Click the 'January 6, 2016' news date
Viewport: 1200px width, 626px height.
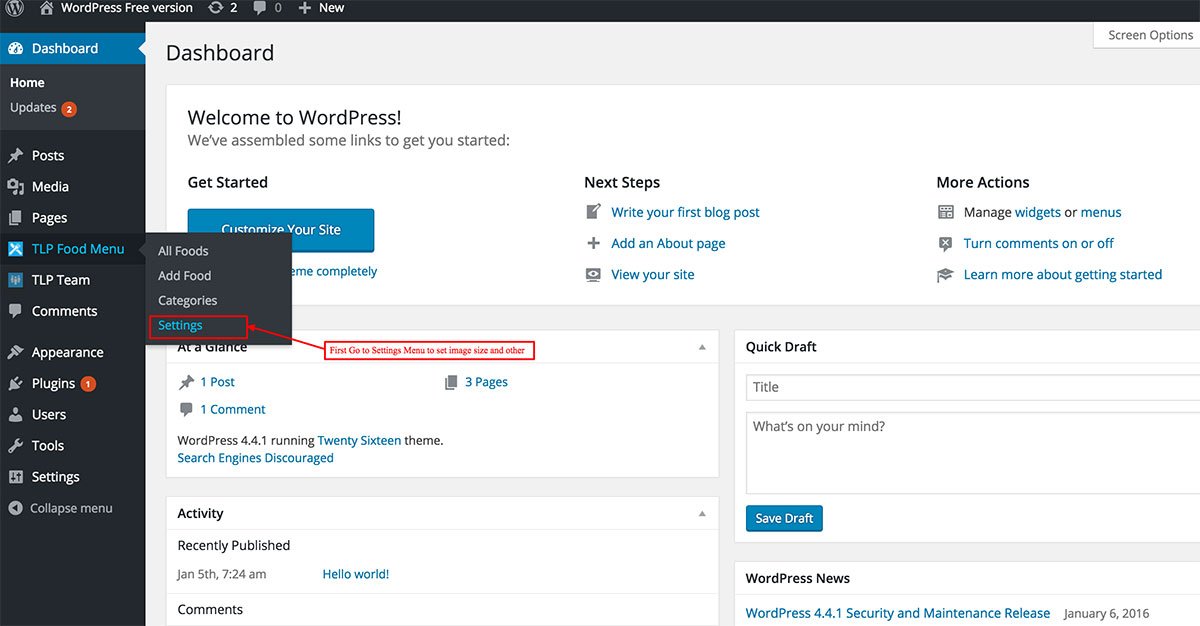point(1107,613)
